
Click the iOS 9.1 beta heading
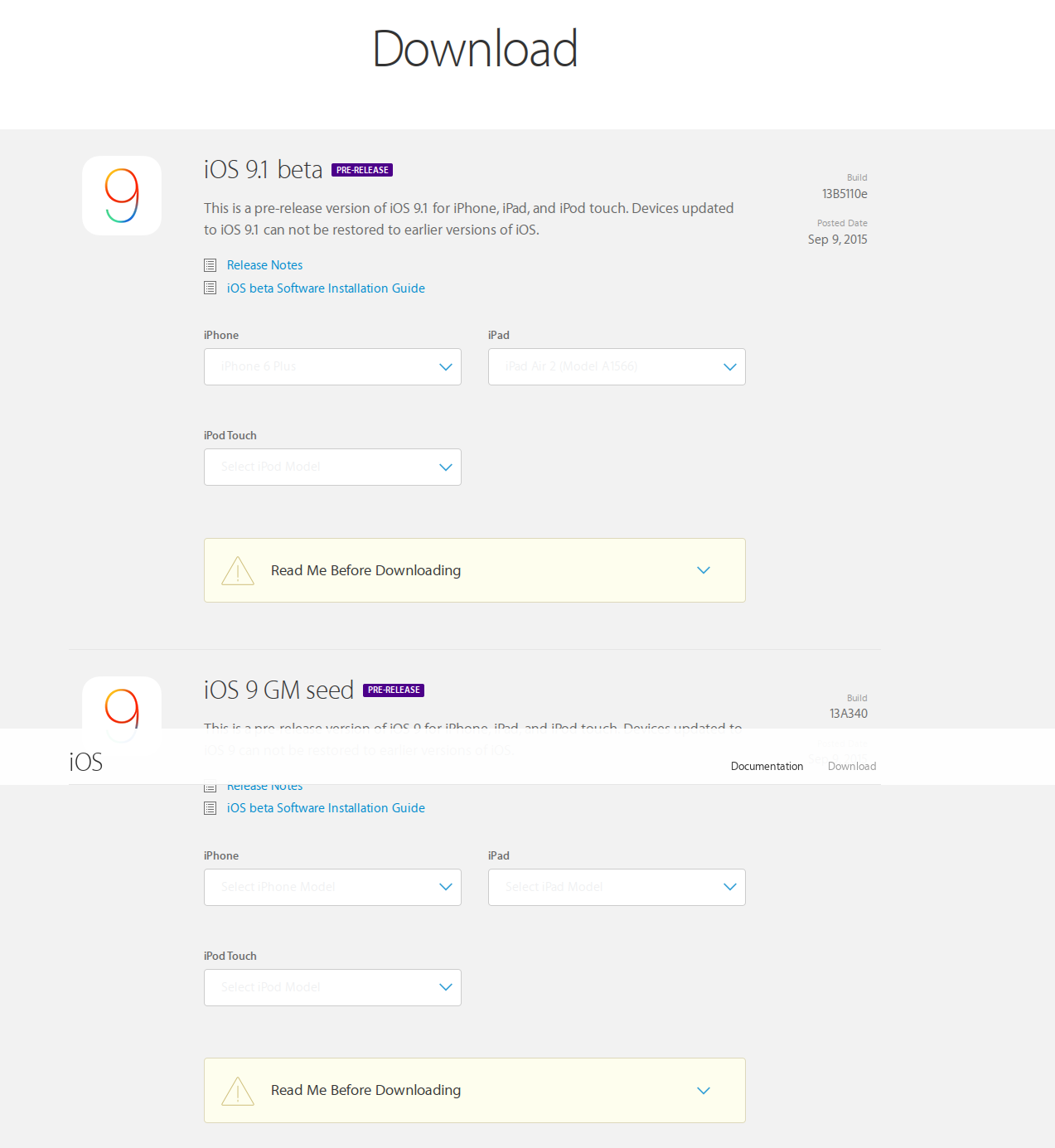[264, 170]
